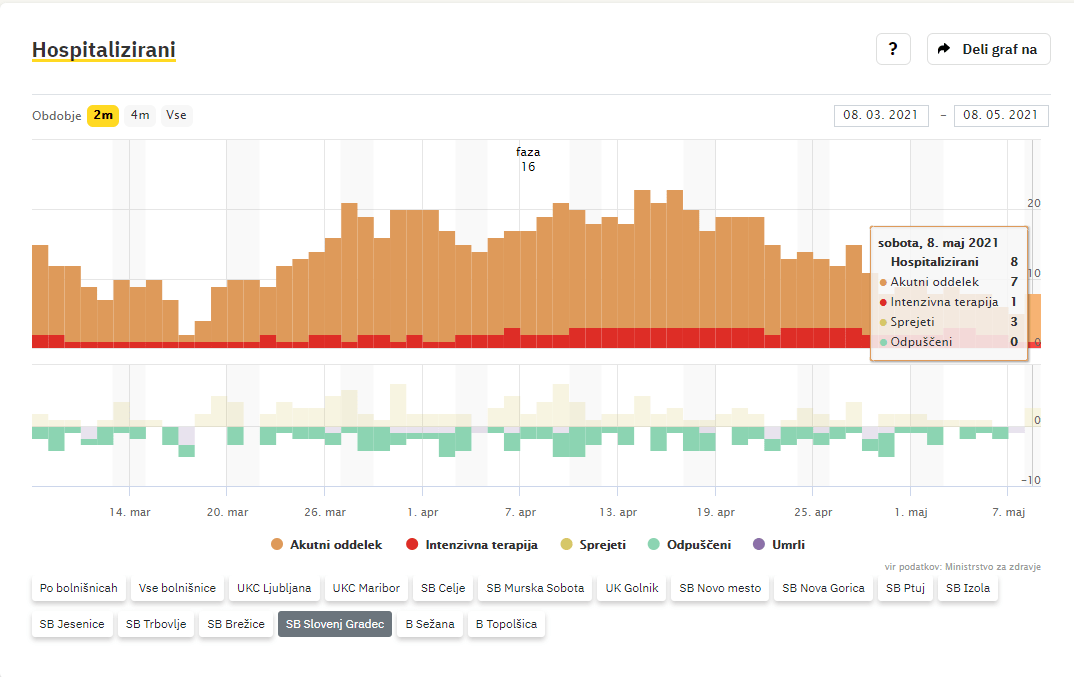This screenshot has width=1074, height=677.
Task: Click the question mark help button
Action: [x=893, y=49]
